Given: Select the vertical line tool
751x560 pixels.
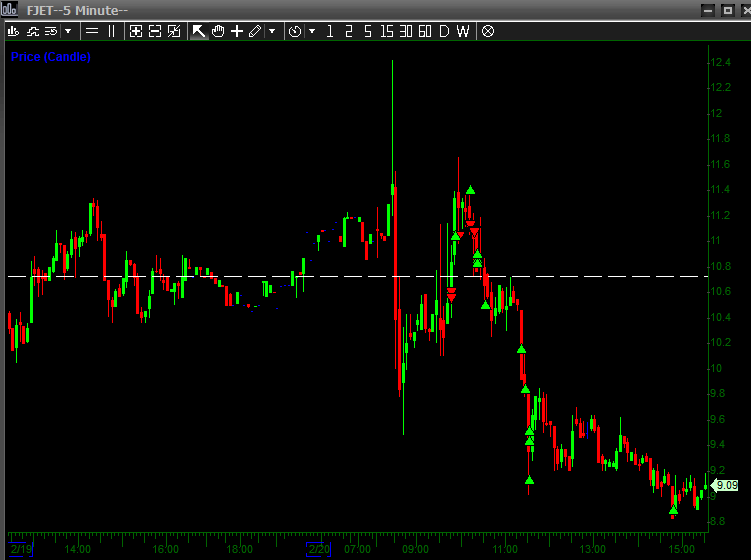Looking at the screenshot, I should point(112,32).
